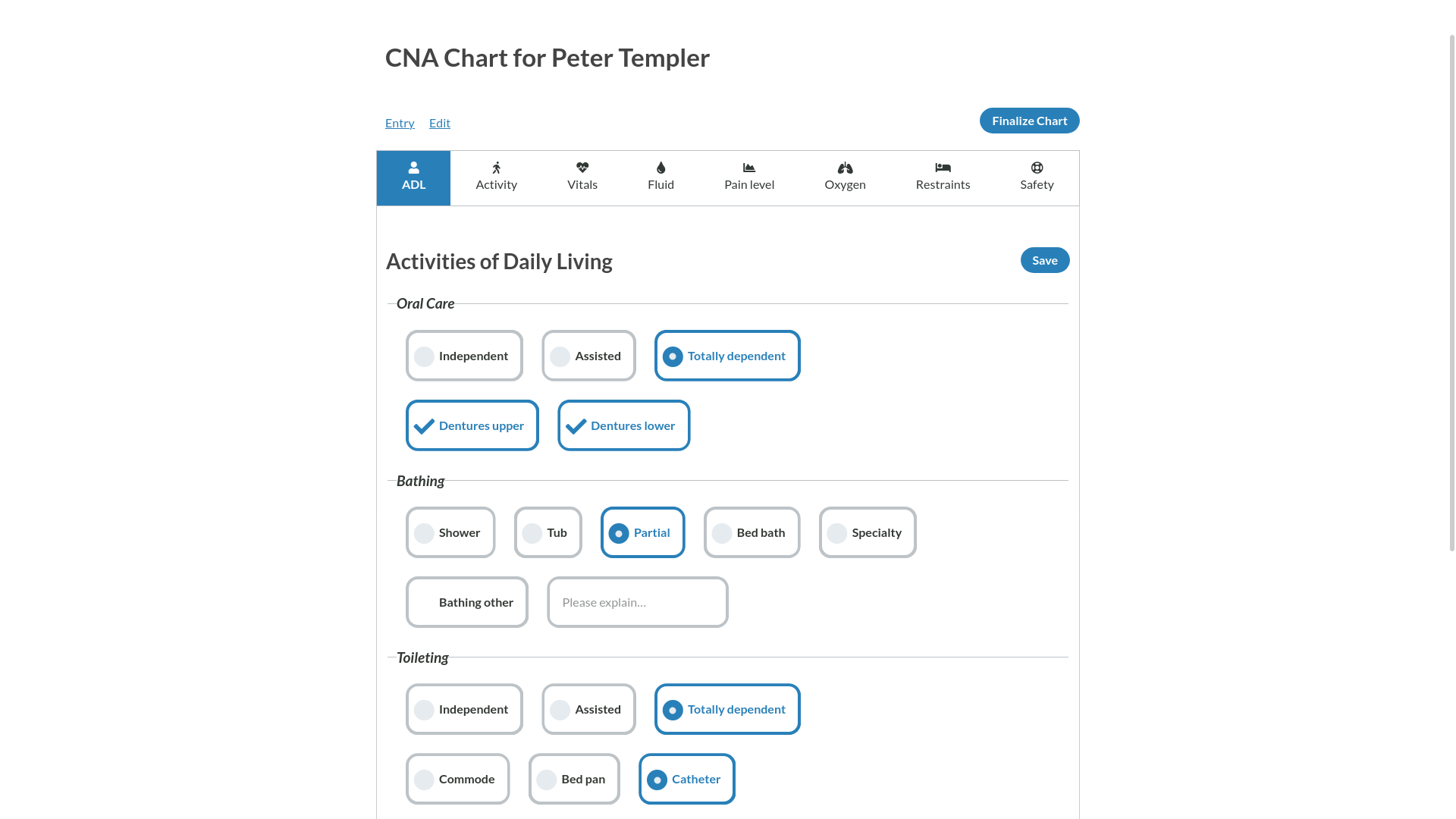Image resolution: width=1456 pixels, height=819 pixels.
Task: Click the ADL person icon tab
Action: pos(413,168)
